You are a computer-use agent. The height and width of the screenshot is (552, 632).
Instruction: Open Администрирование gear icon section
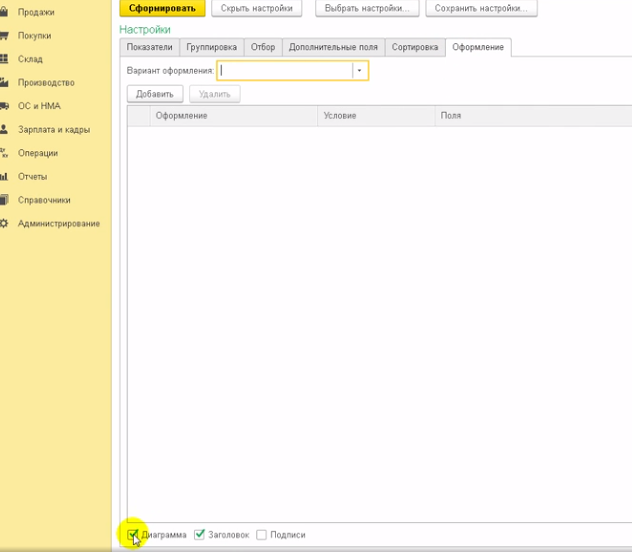[4, 223]
